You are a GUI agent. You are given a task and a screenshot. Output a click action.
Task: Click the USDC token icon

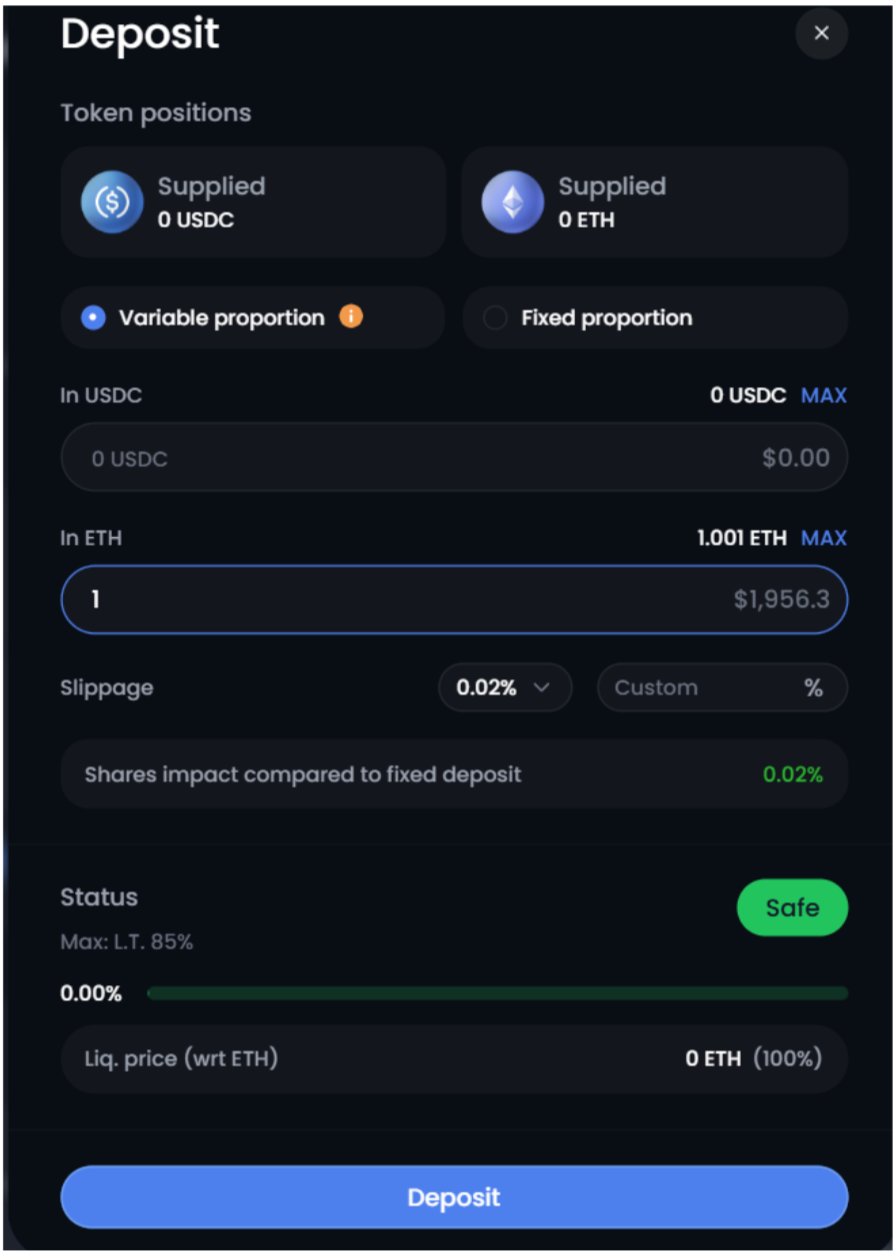tap(112, 201)
